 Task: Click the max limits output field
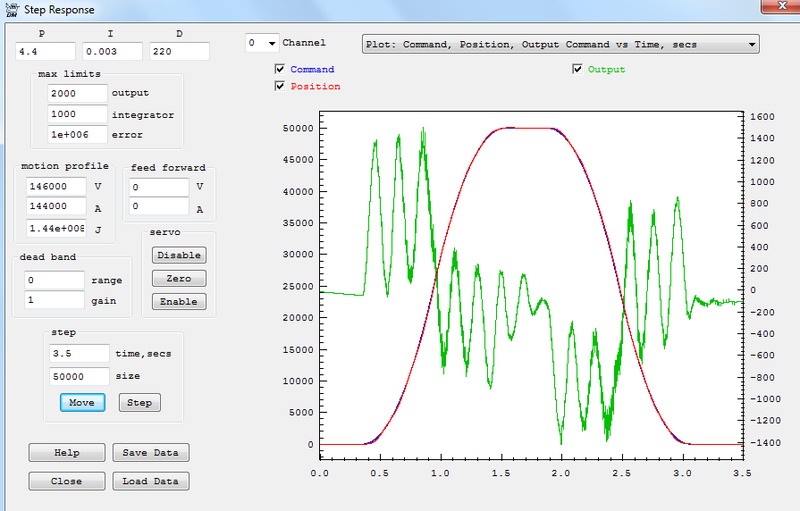pos(77,93)
